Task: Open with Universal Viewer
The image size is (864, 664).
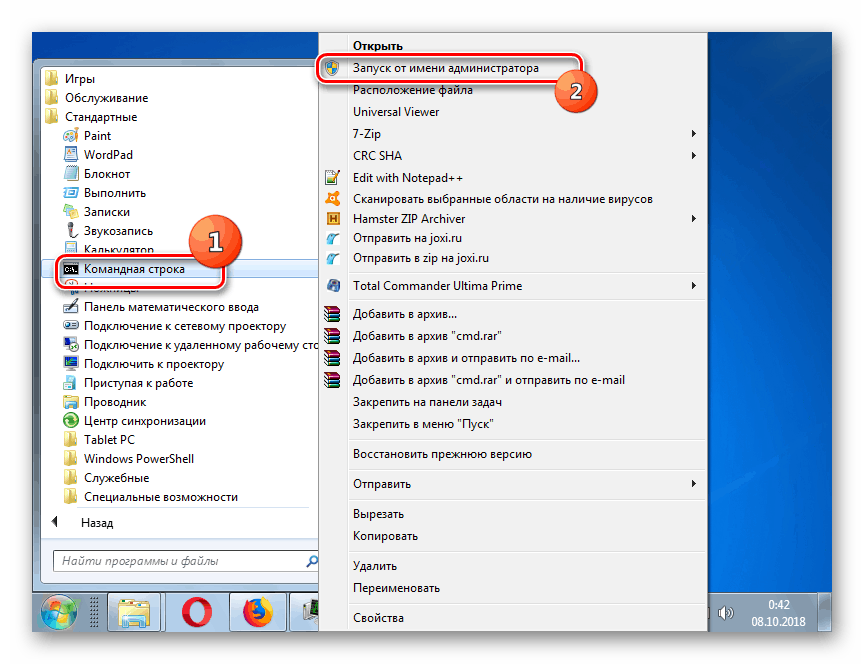Action: (x=396, y=112)
